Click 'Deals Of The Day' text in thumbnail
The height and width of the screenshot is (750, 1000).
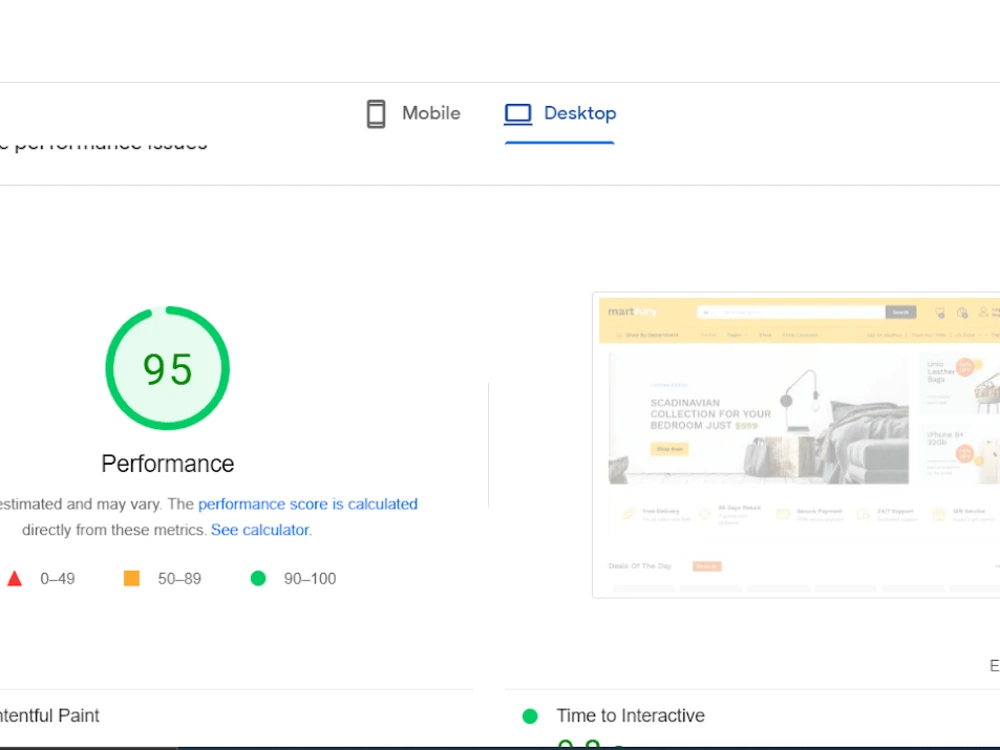(640, 566)
